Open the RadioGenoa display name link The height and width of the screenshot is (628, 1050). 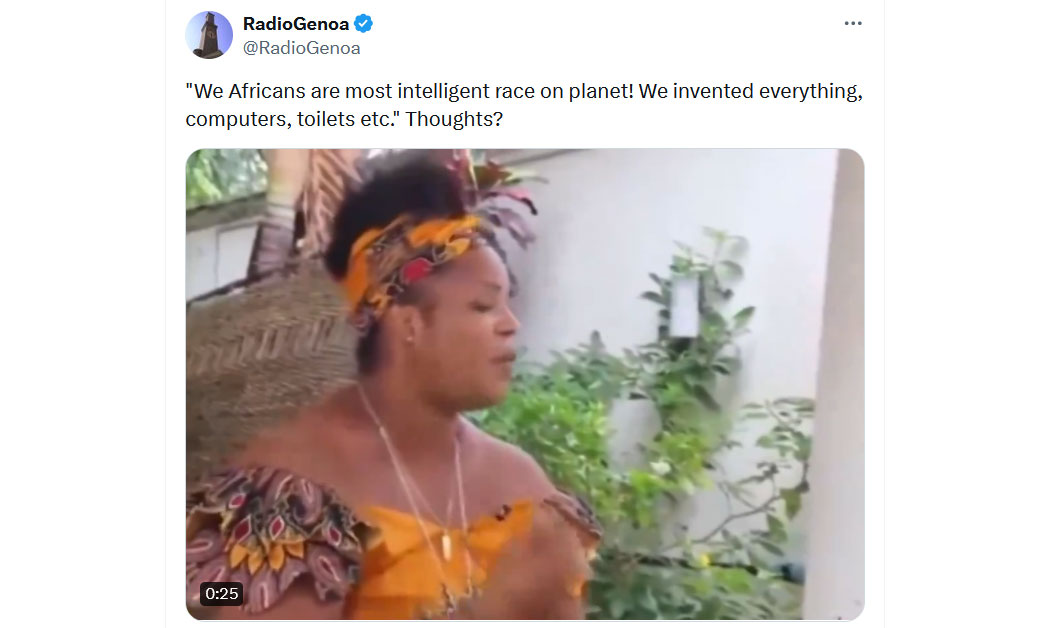coord(295,24)
